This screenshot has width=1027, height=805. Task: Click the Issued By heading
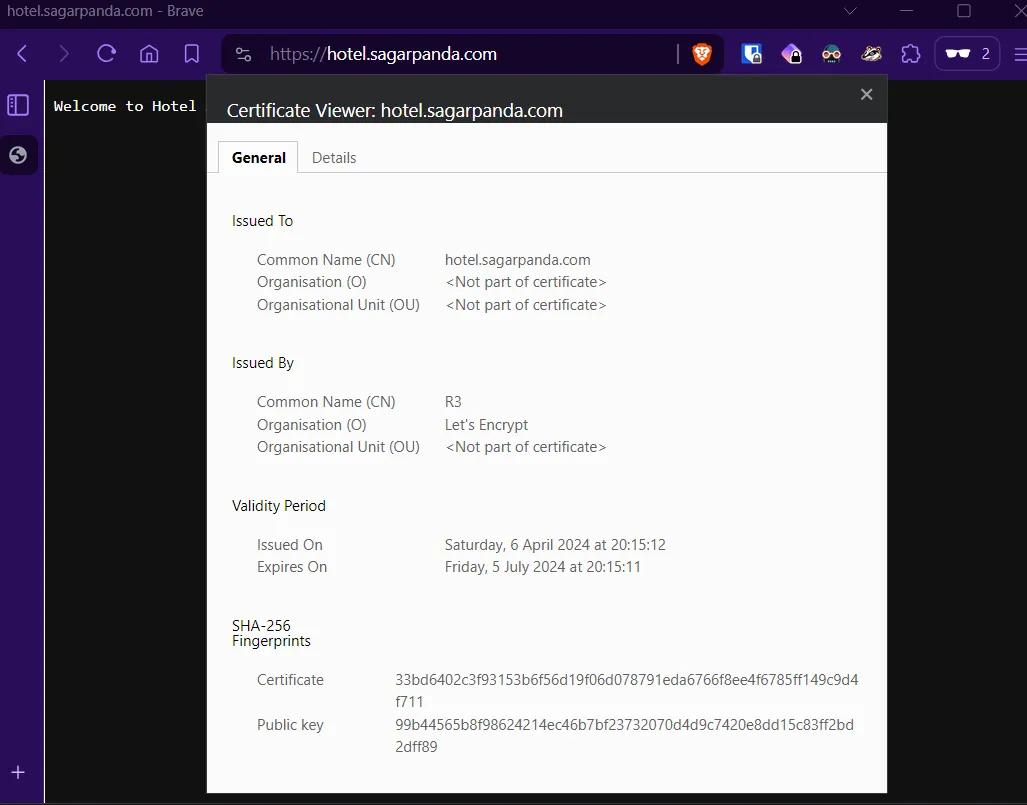click(x=263, y=363)
